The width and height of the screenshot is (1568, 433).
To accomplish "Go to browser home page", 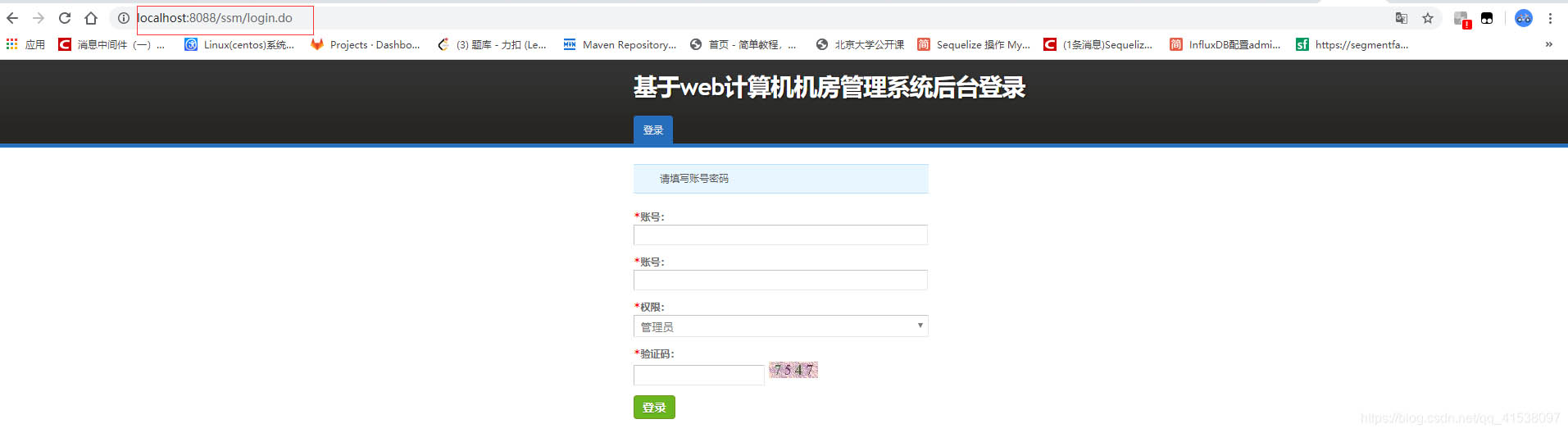I will 91,18.
